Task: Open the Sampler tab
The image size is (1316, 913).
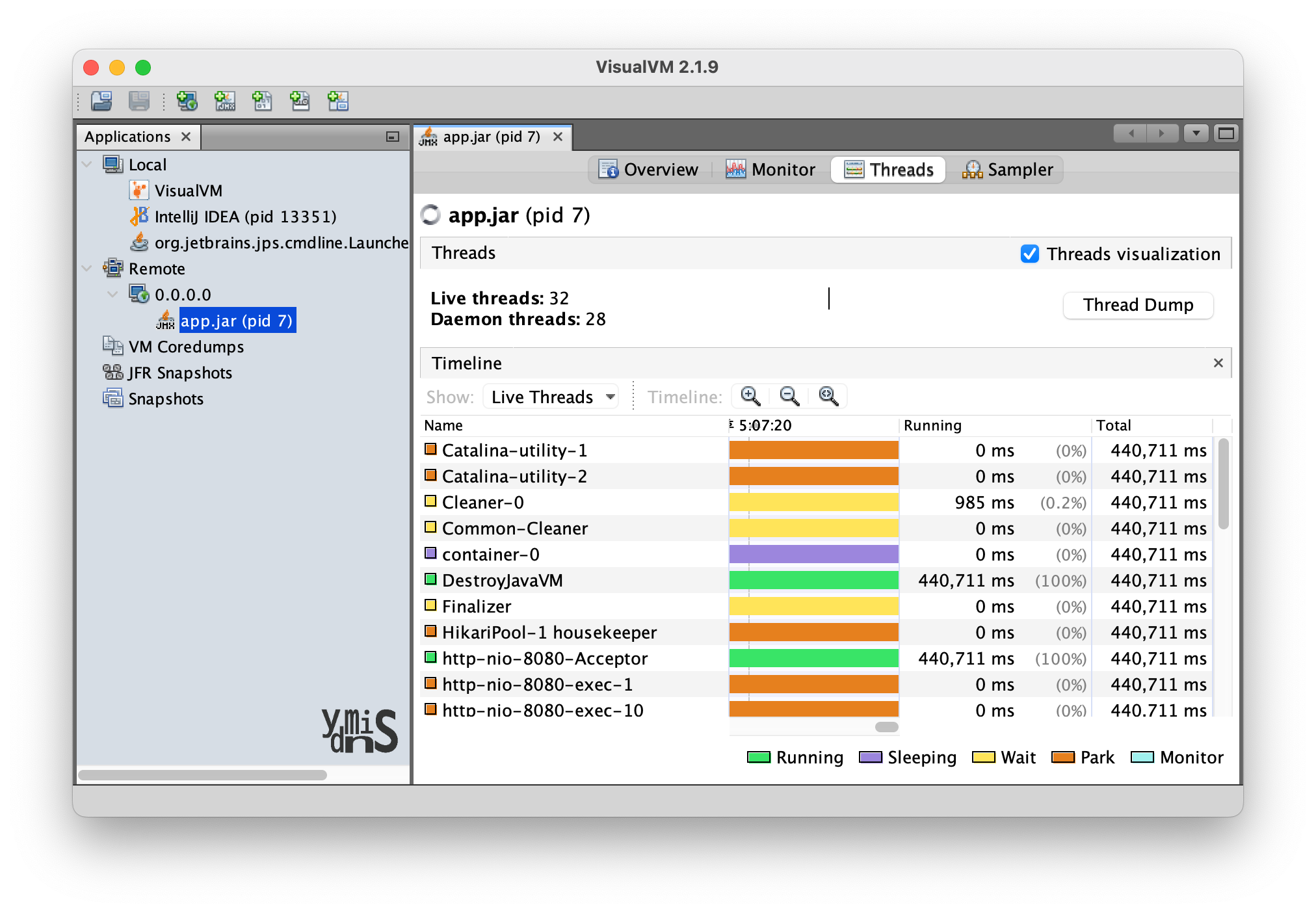Action: (x=1008, y=170)
